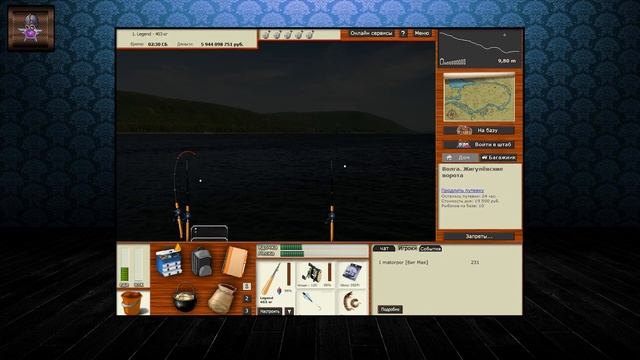
Task: Click the money amount 5 944 098 751 руб.
Action: [x=222, y=44]
